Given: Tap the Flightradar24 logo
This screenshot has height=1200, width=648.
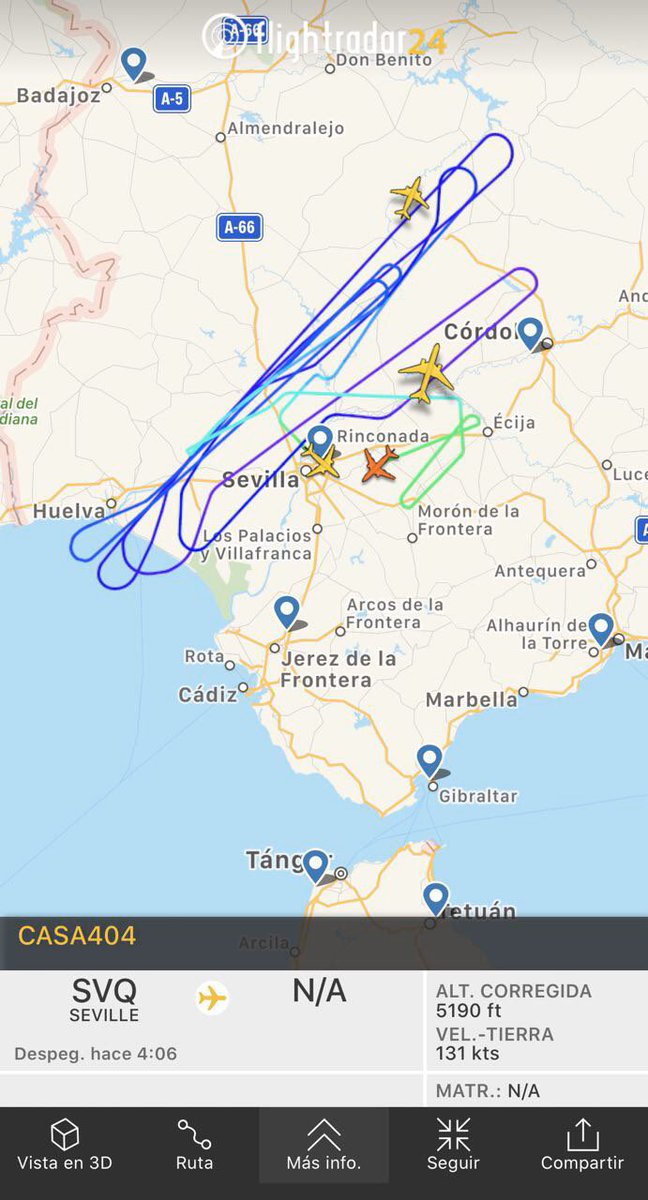Looking at the screenshot, I should 324,37.
